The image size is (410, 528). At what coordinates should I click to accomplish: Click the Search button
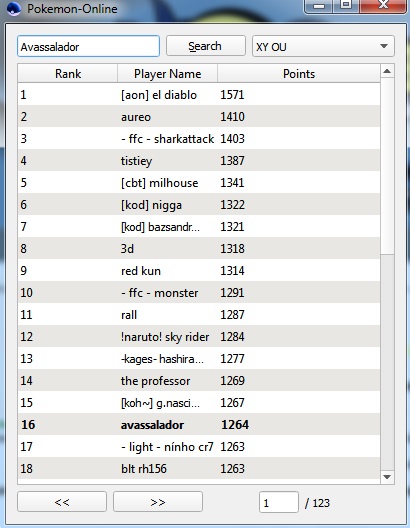pos(205,46)
